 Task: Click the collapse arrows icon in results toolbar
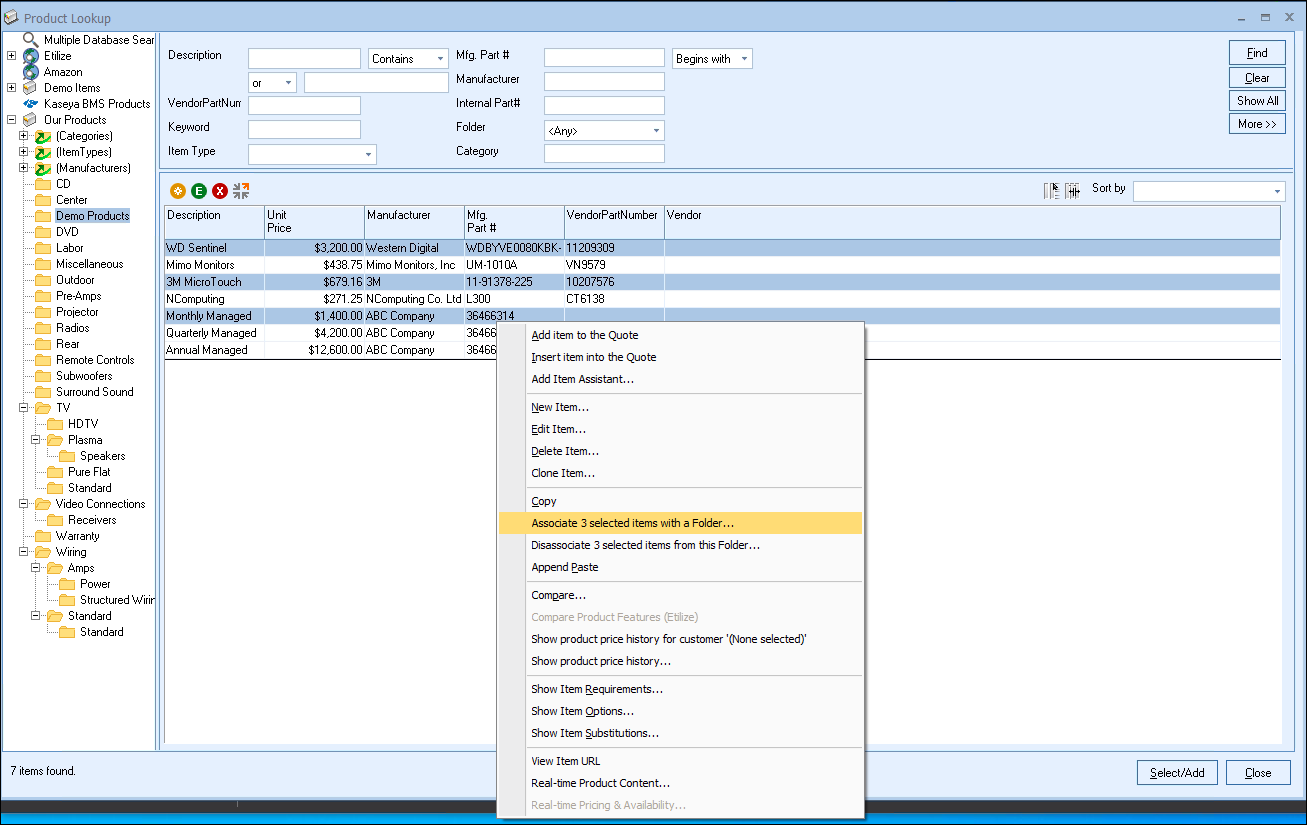pos(241,190)
